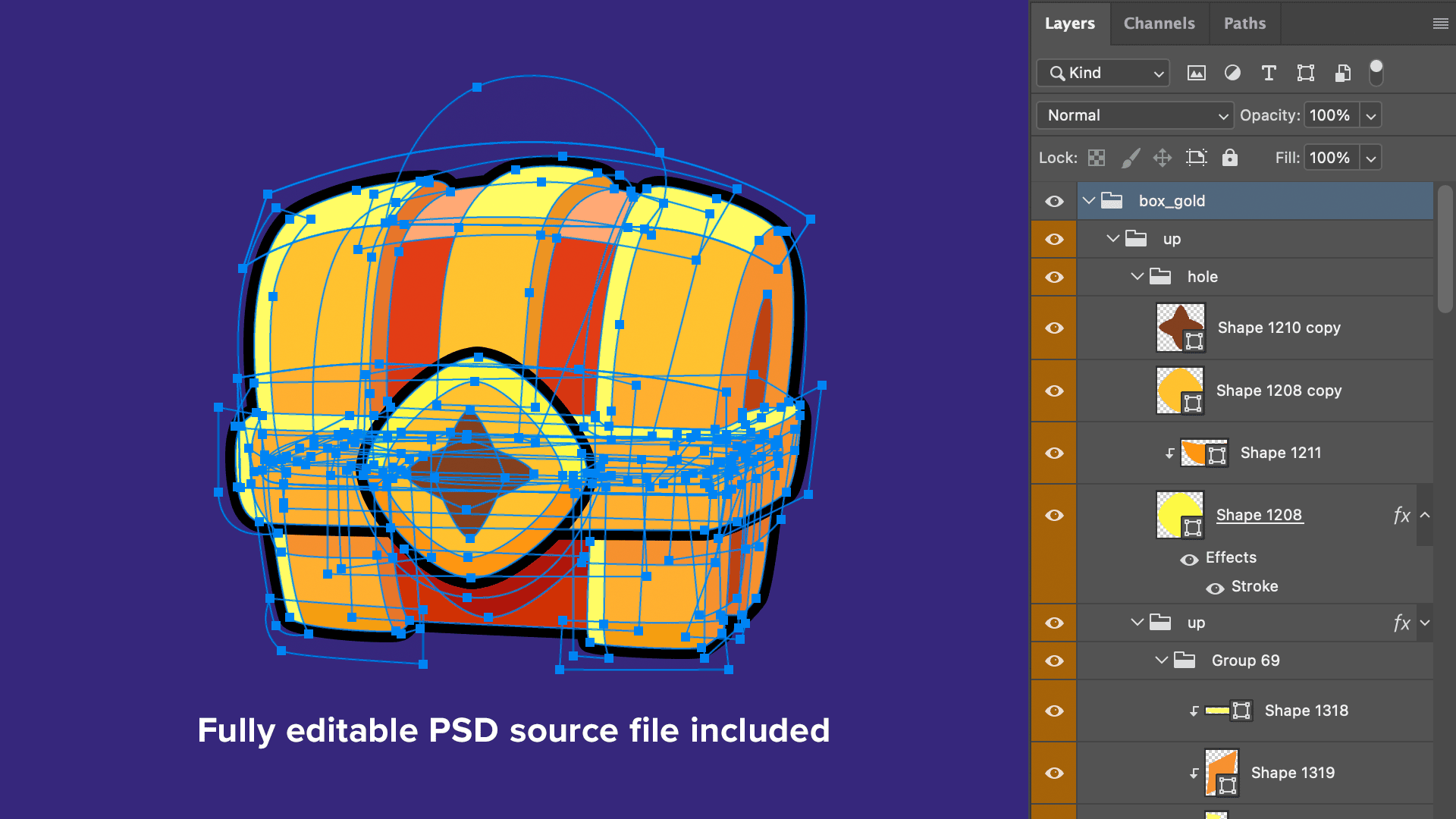Hide Shape 1210 copy layer visibility

[x=1054, y=328]
